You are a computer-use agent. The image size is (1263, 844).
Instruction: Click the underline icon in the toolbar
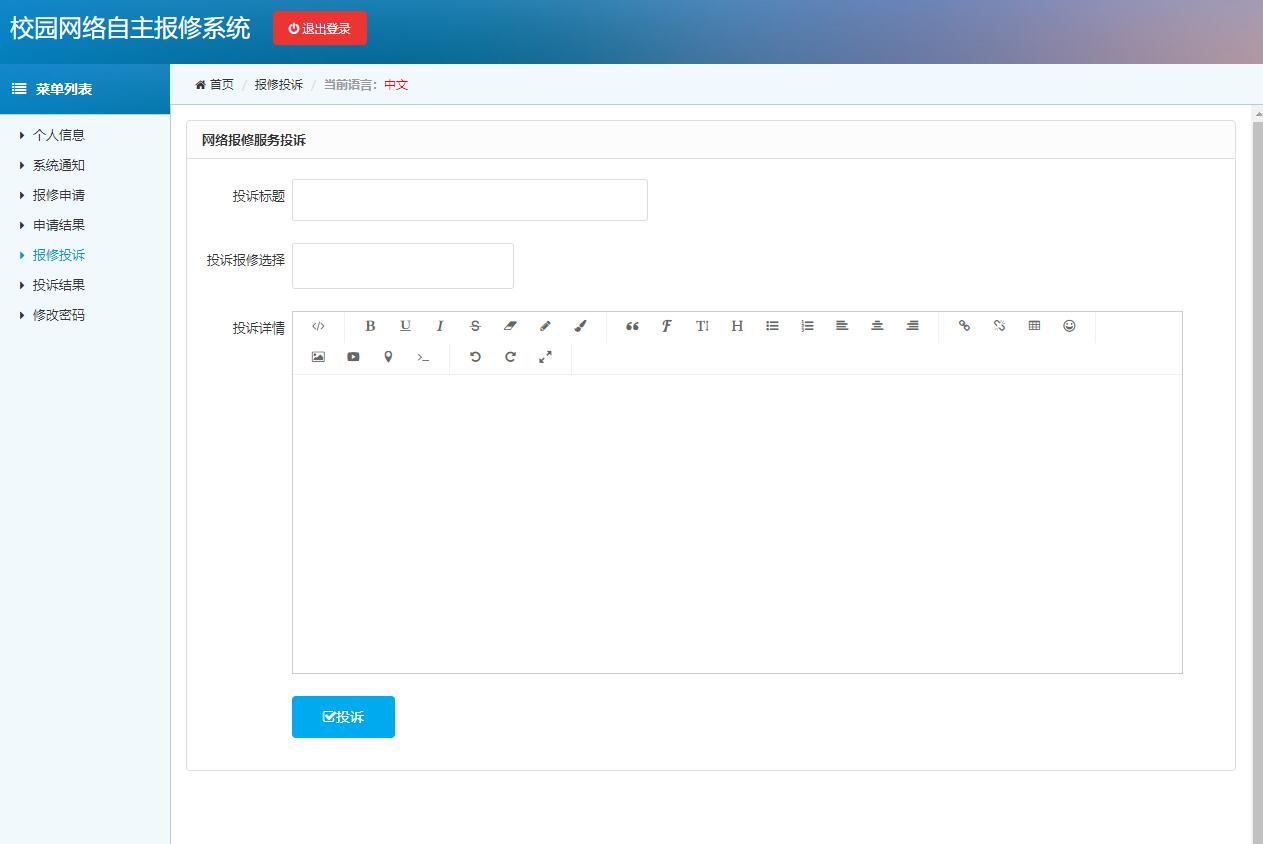405,326
